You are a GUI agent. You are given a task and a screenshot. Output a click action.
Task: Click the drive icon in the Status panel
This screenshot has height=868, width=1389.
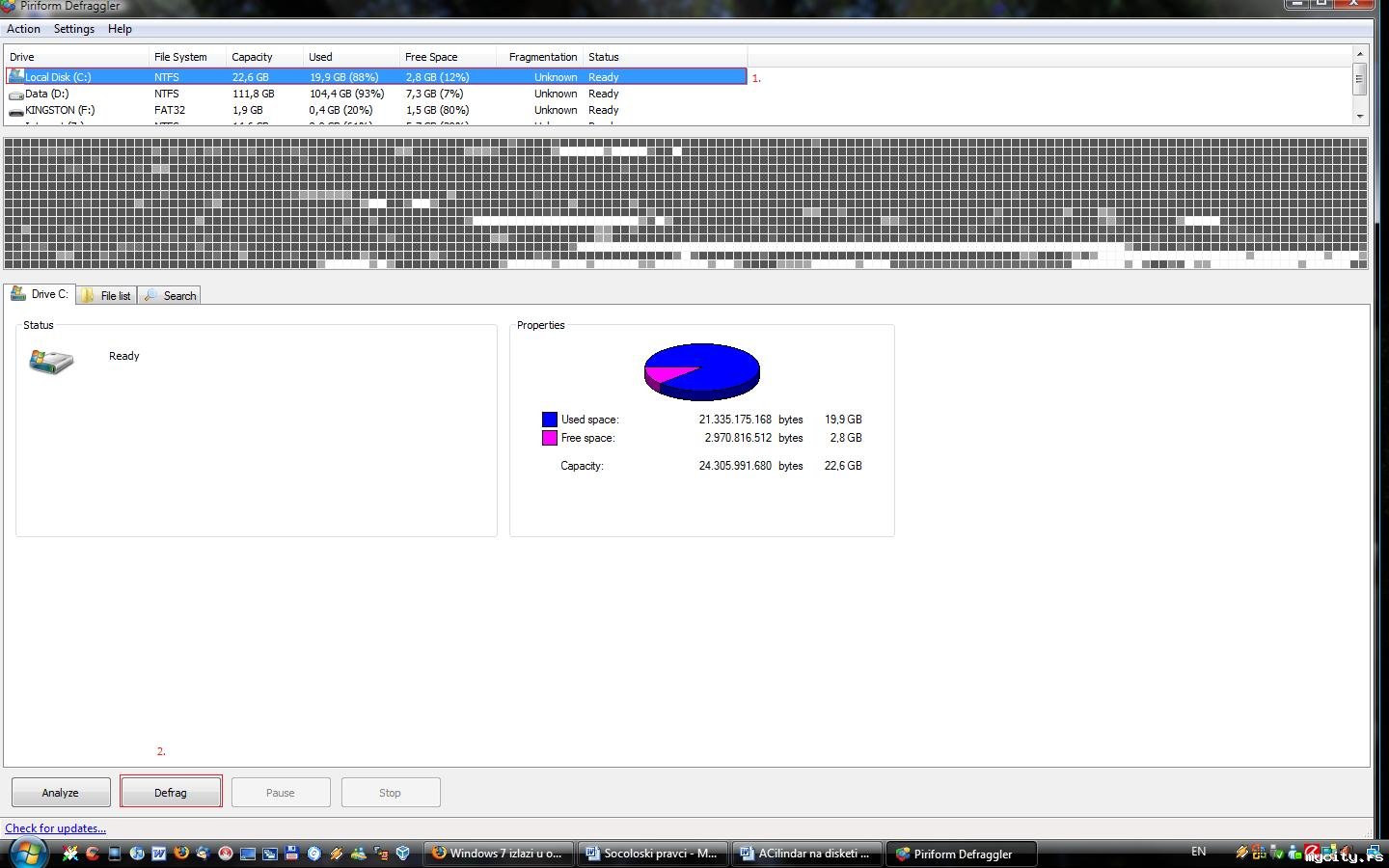click(x=51, y=362)
